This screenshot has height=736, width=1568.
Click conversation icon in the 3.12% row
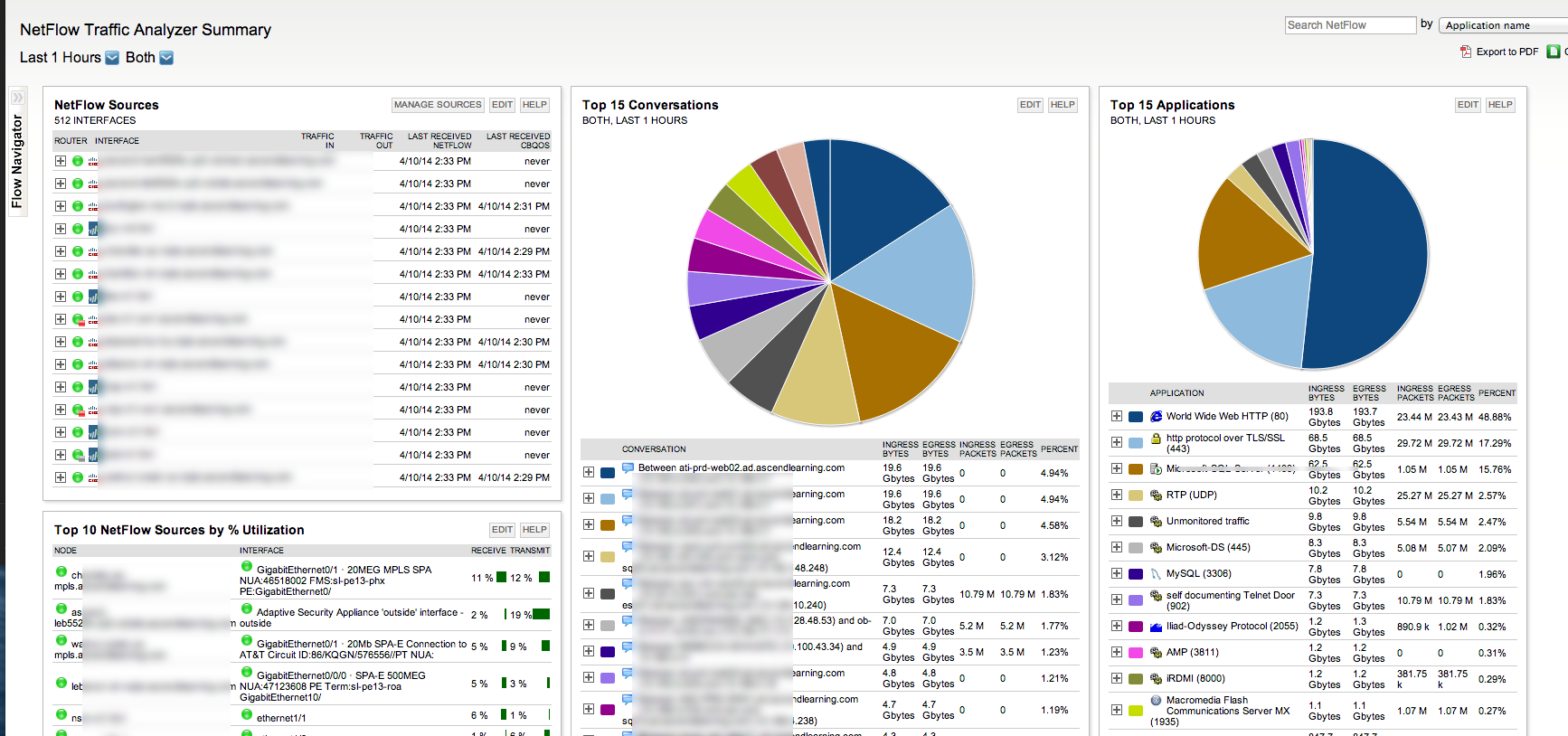click(x=628, y=547)
